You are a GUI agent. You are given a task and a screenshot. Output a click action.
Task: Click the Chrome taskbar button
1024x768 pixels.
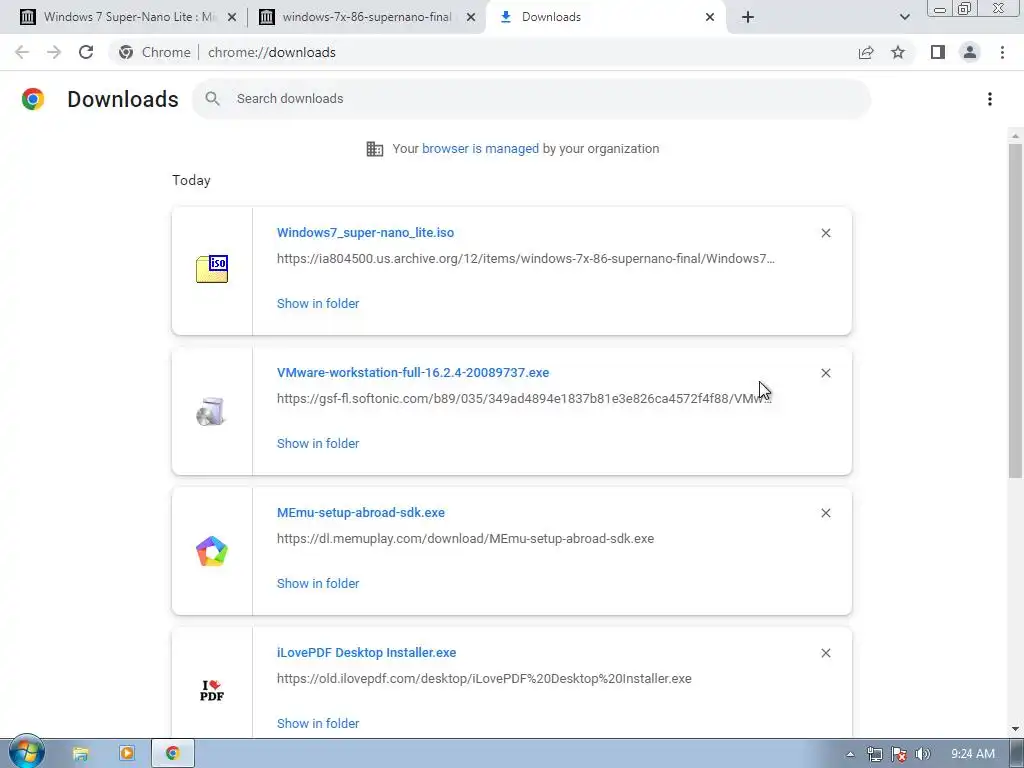point(172,754)
